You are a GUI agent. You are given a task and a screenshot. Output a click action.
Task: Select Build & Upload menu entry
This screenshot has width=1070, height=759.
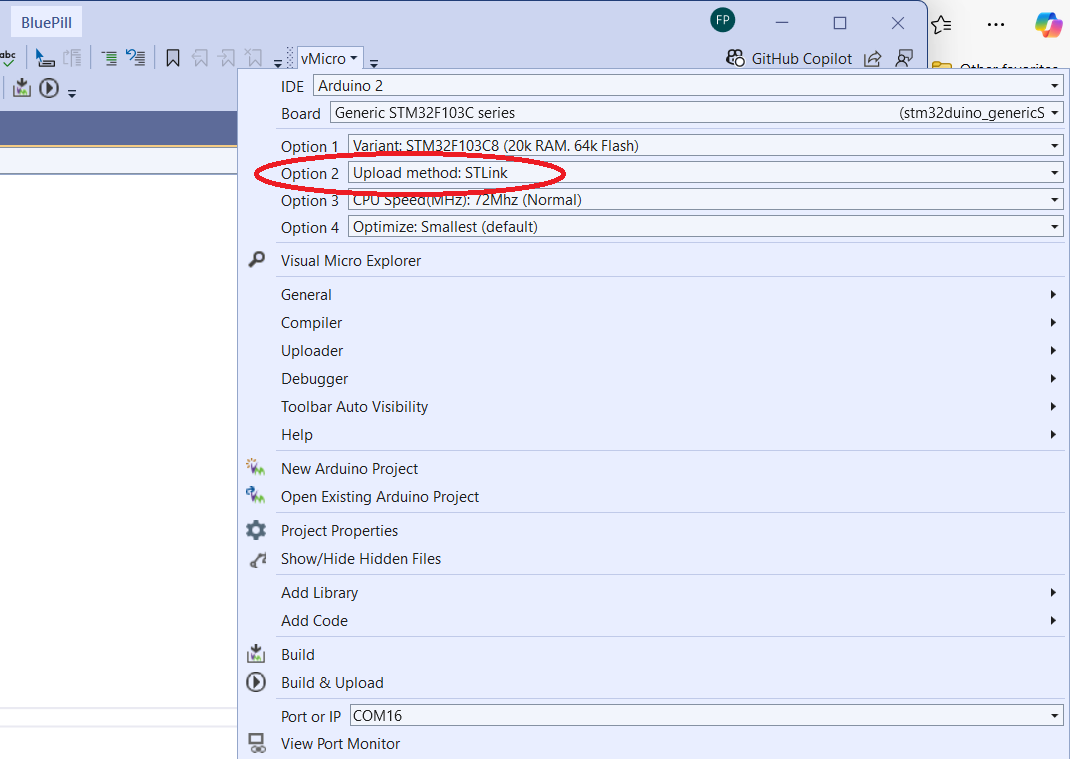(332, 683)
